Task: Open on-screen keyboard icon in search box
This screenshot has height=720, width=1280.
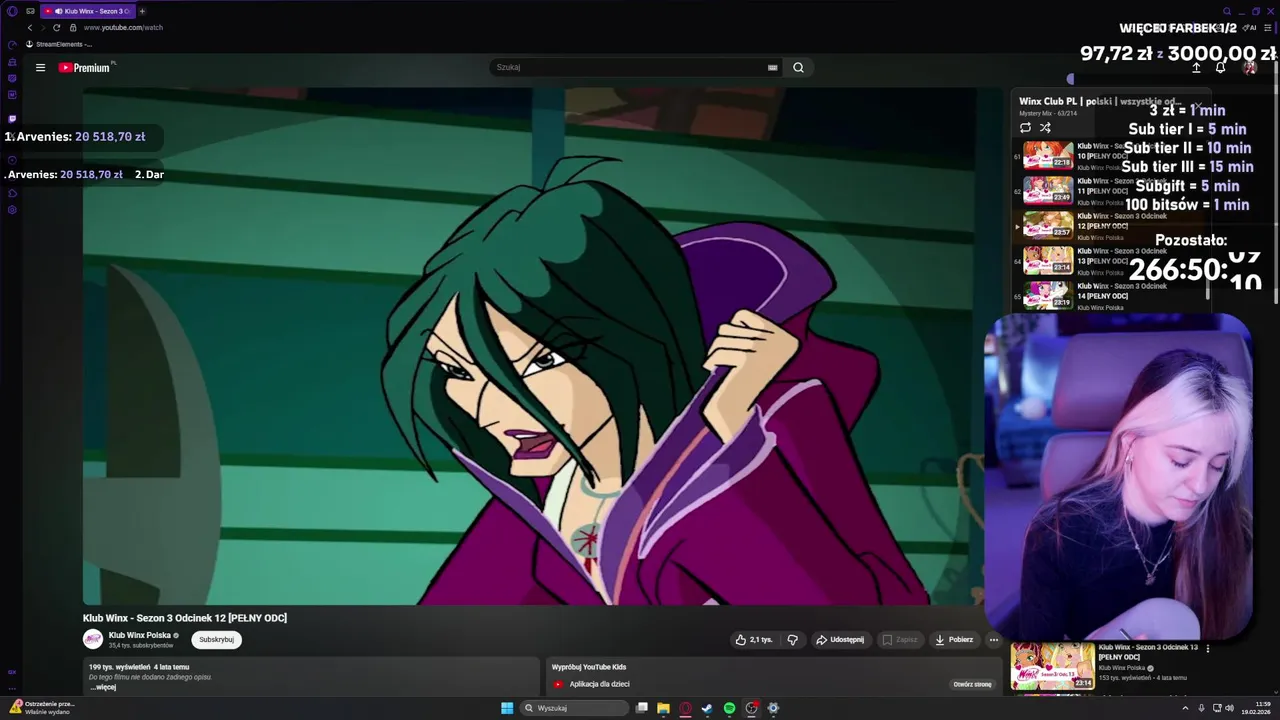Action: click(772, 67)
